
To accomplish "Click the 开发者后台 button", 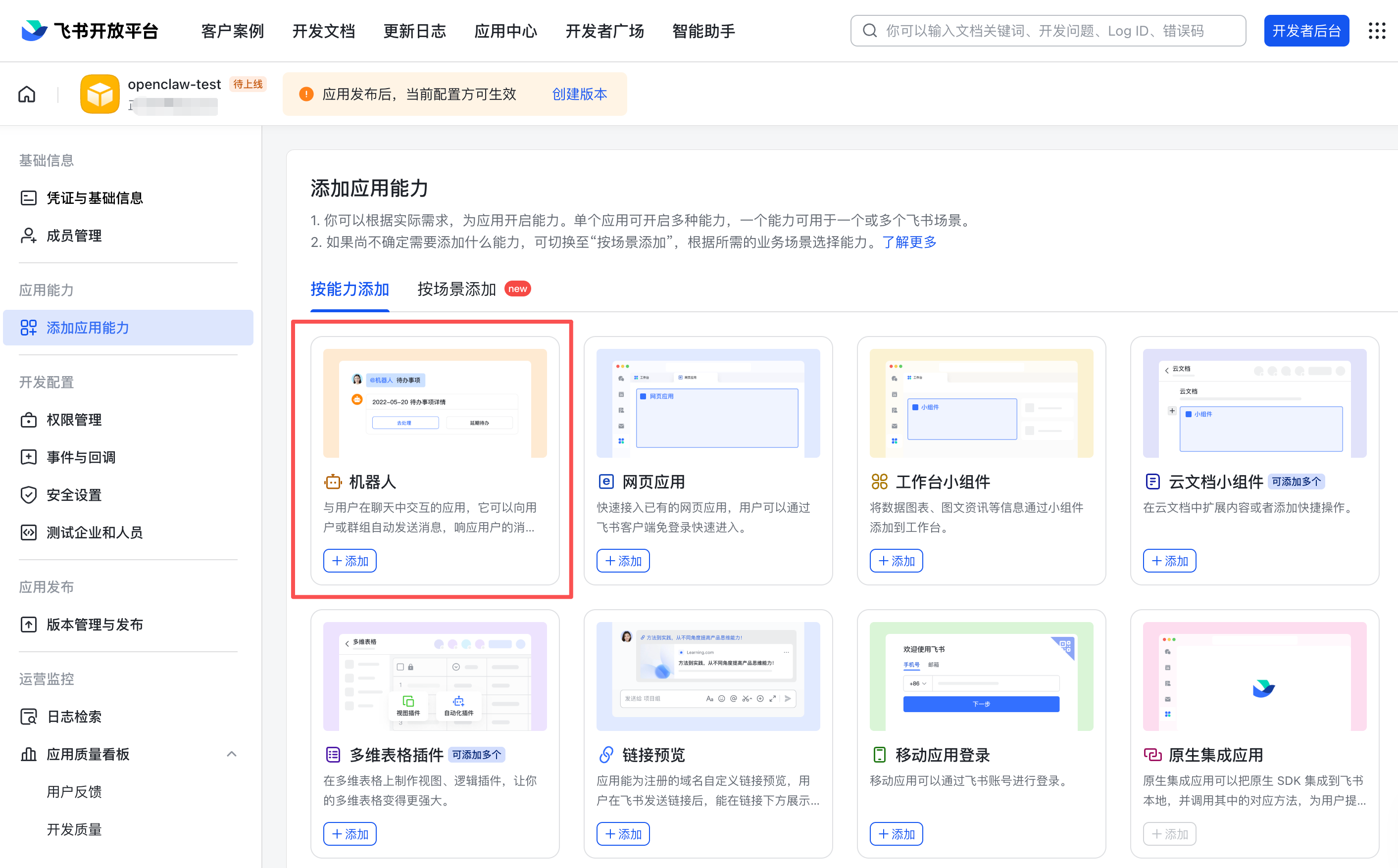I will 1306,30.
